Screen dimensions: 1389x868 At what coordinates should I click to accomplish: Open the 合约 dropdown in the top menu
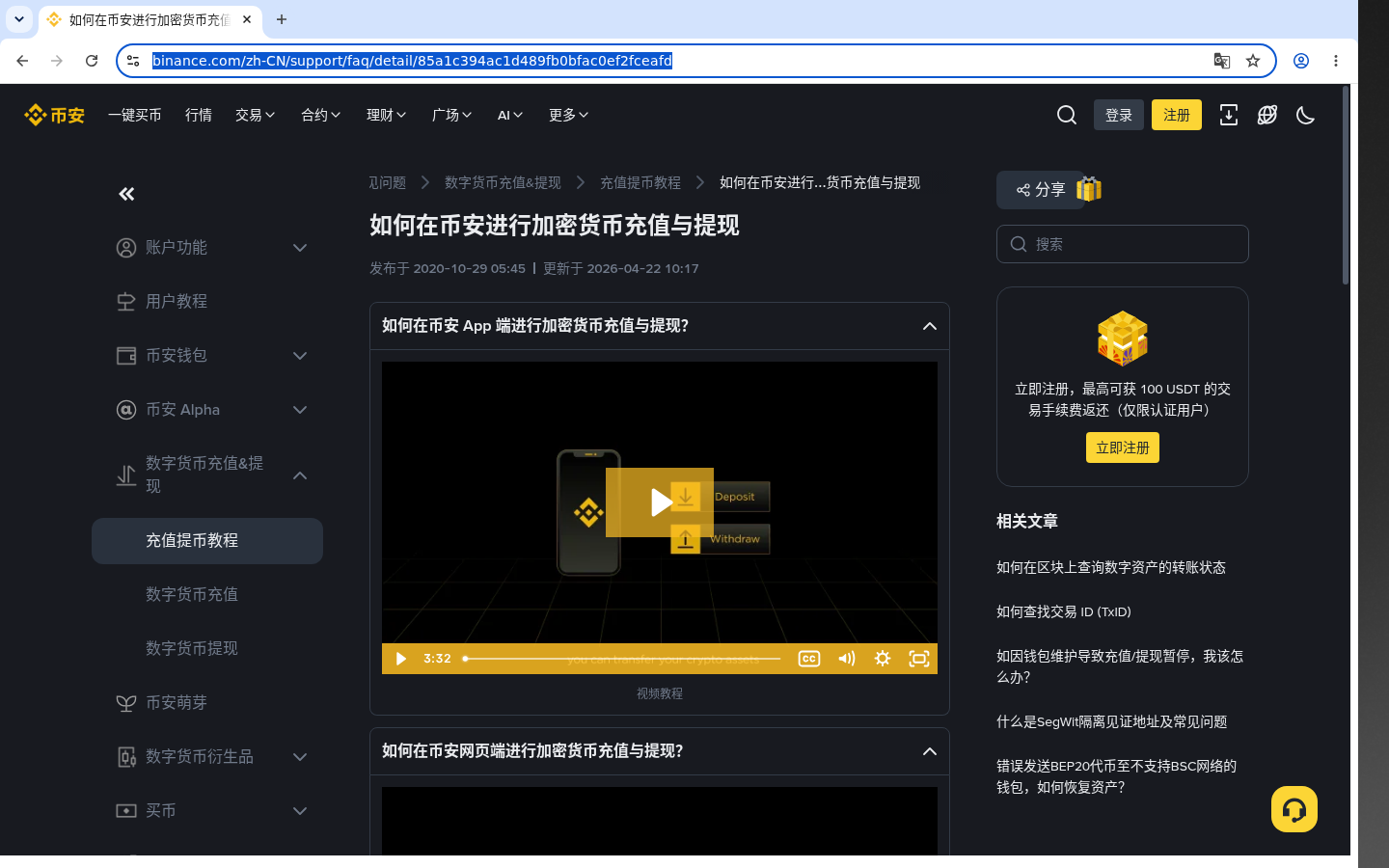(321, 115)
